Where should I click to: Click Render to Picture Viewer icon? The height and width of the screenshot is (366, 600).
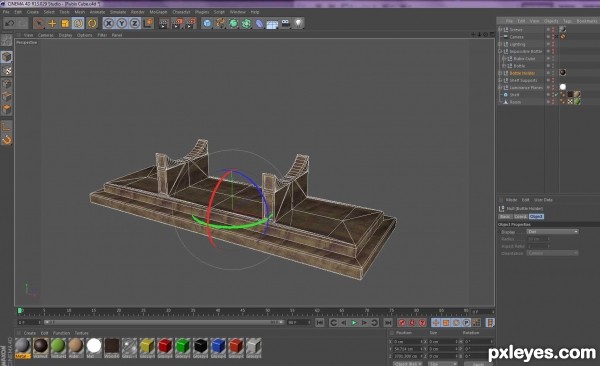pyautogui.click(x=177, y=23)
